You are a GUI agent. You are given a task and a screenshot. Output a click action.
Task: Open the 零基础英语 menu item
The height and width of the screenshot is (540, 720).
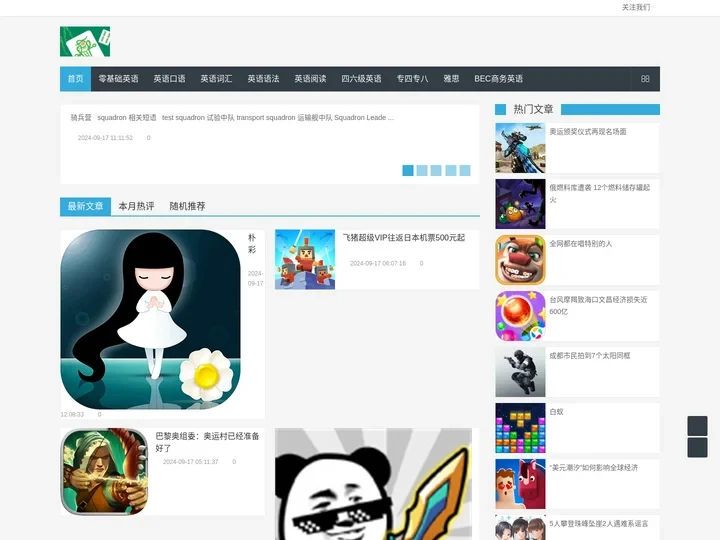118,79
